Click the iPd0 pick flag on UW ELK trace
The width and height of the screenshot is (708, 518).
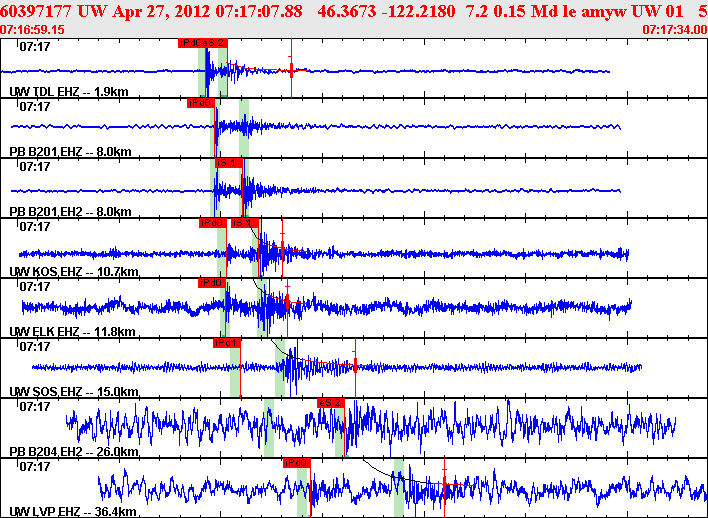211,283
